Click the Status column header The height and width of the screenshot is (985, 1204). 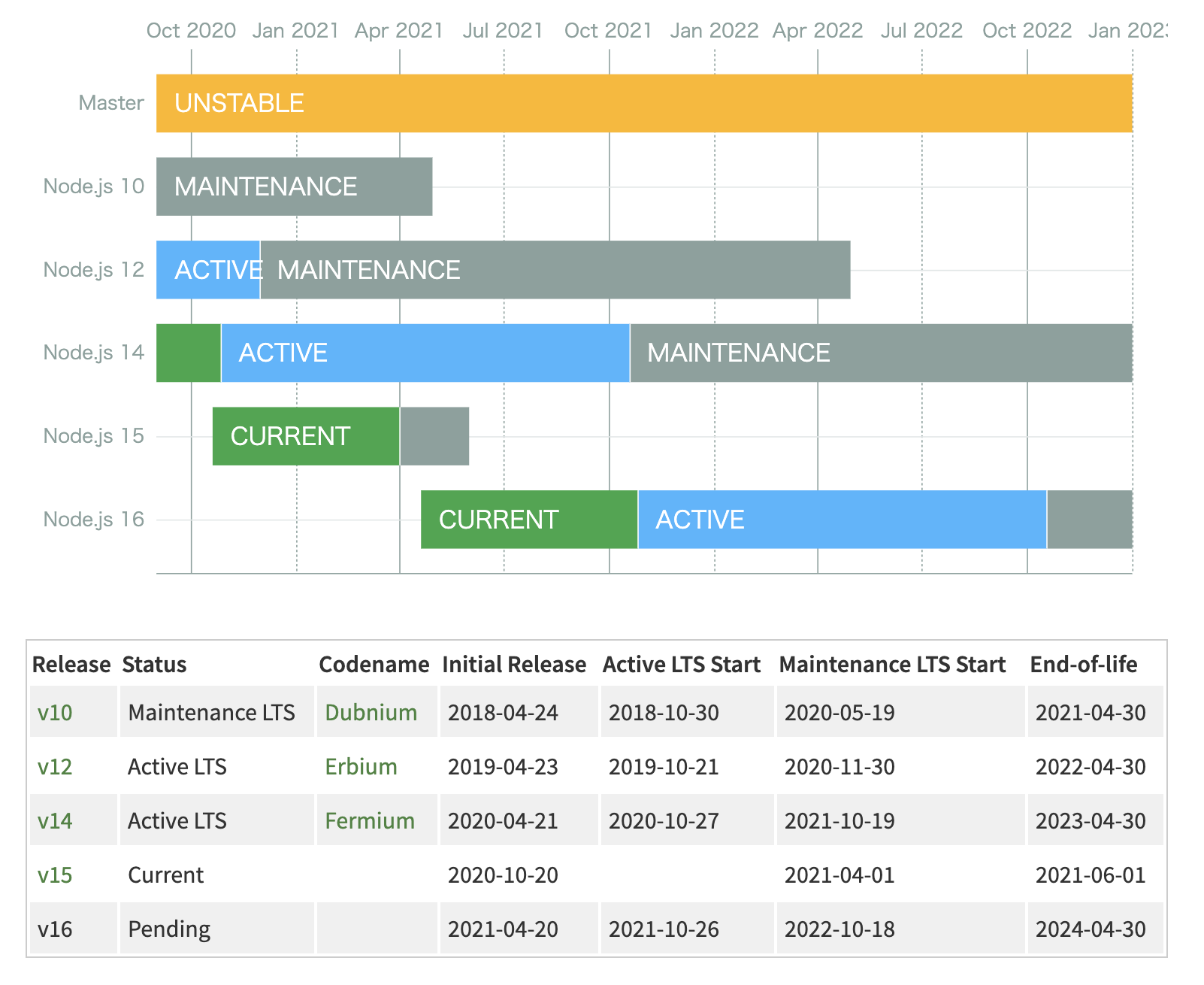(154, 665)
